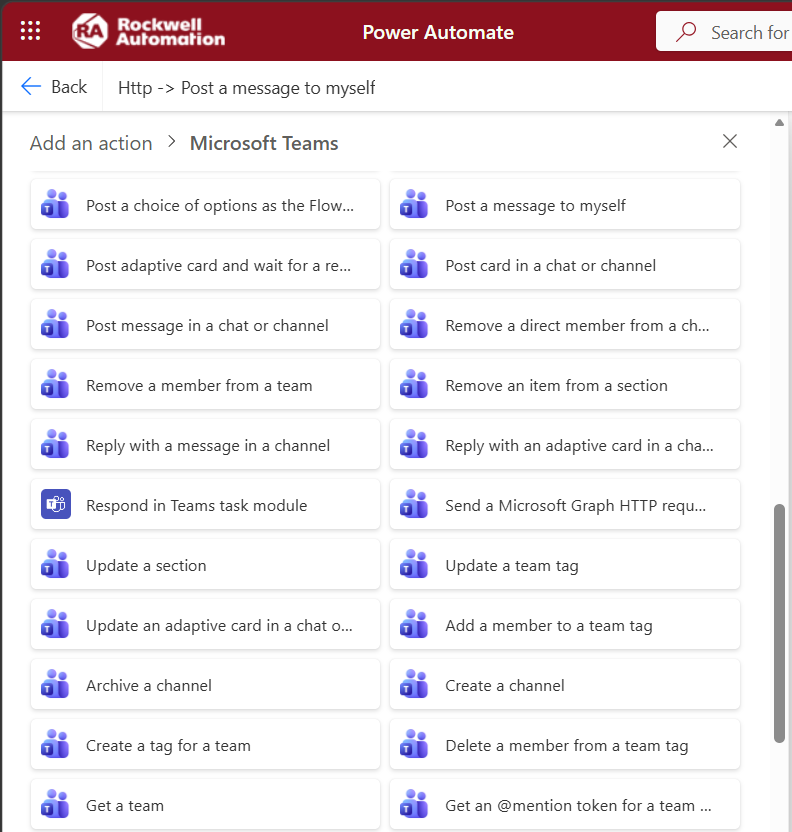Select the Get a team action
Screen dimensions: 792x832
(205, 804)
